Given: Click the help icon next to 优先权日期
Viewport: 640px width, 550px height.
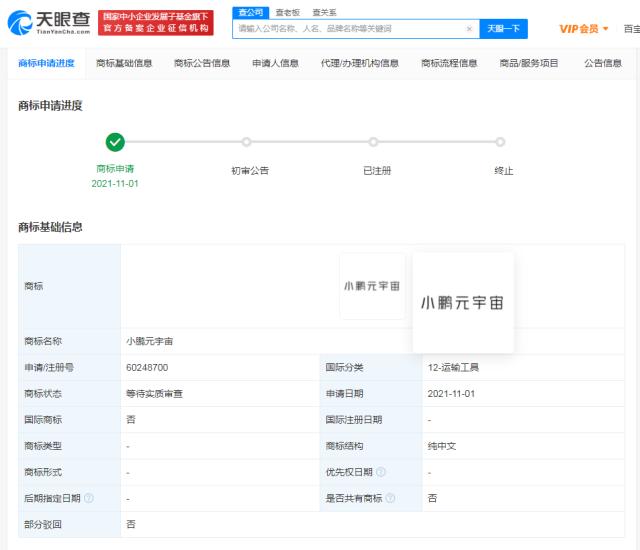Looking at the screenshot, I should [x=381, y=472].
